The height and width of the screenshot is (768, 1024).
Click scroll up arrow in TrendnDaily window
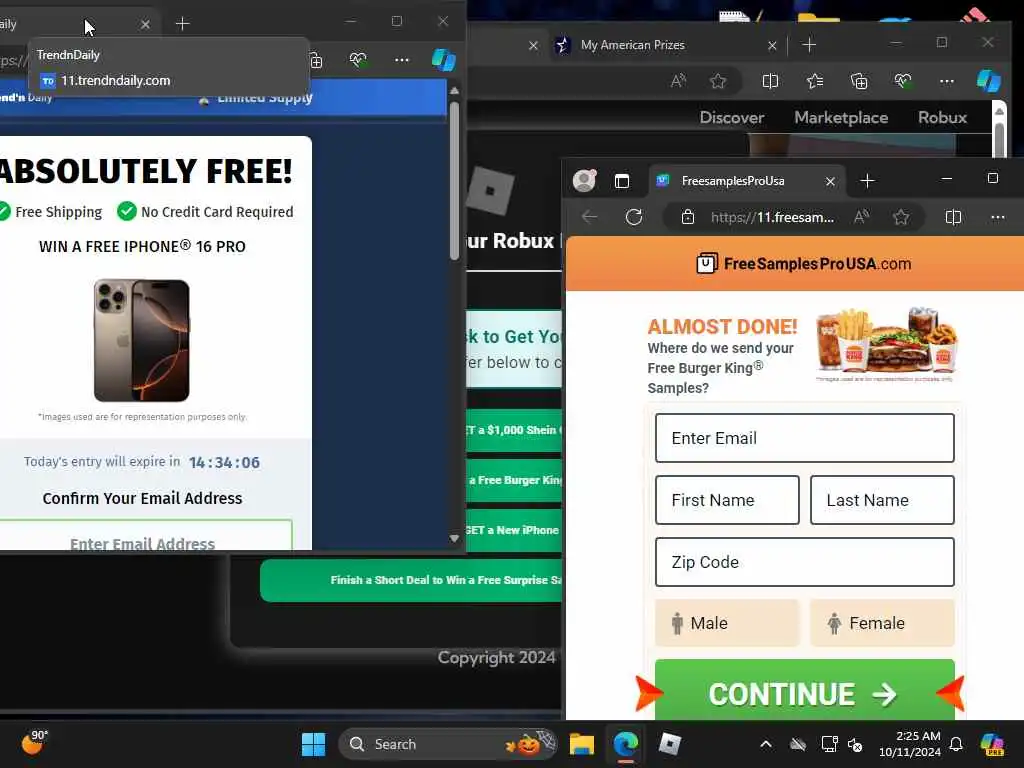tap(455, 91)
